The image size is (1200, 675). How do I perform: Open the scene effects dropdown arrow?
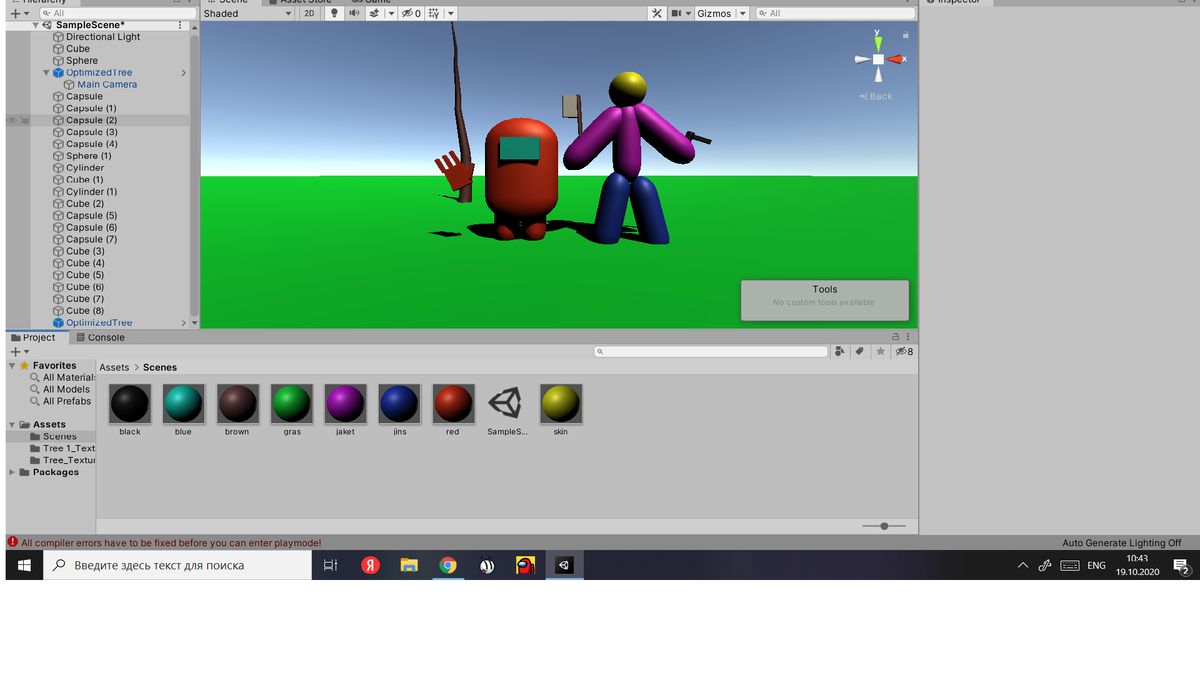pos(390,14)
